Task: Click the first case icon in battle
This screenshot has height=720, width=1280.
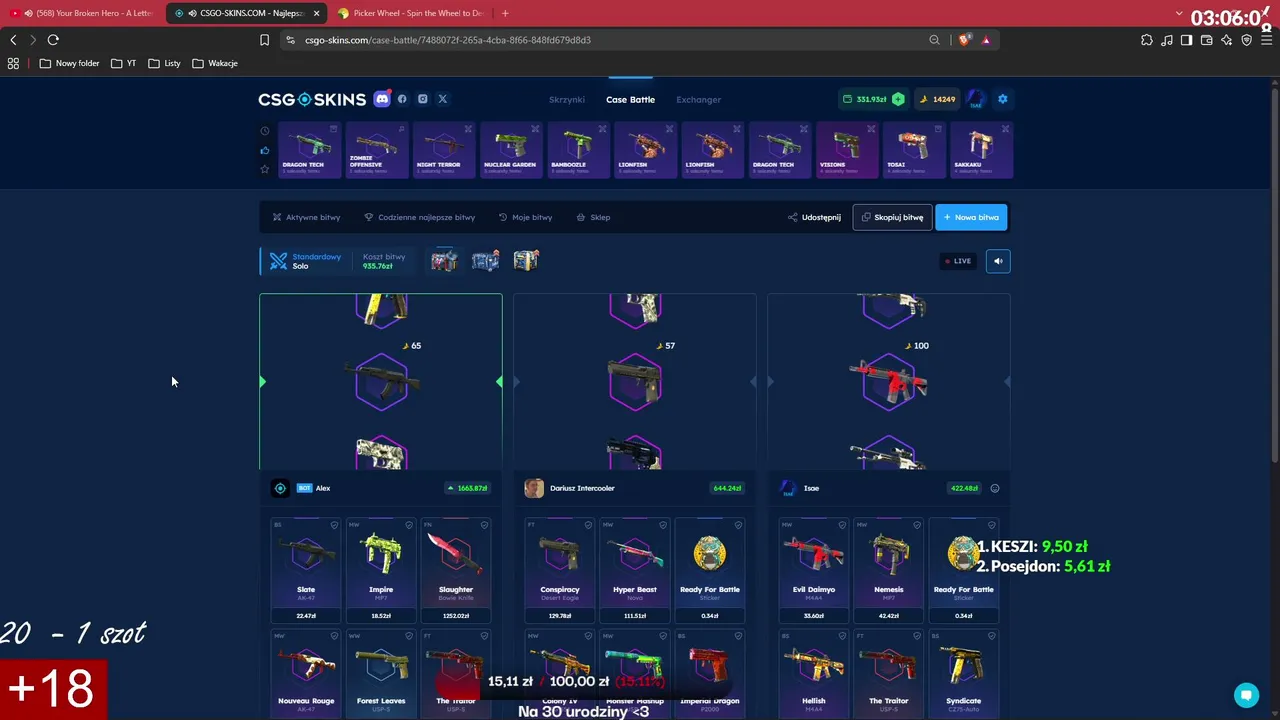Action: (x=444, y=261)
